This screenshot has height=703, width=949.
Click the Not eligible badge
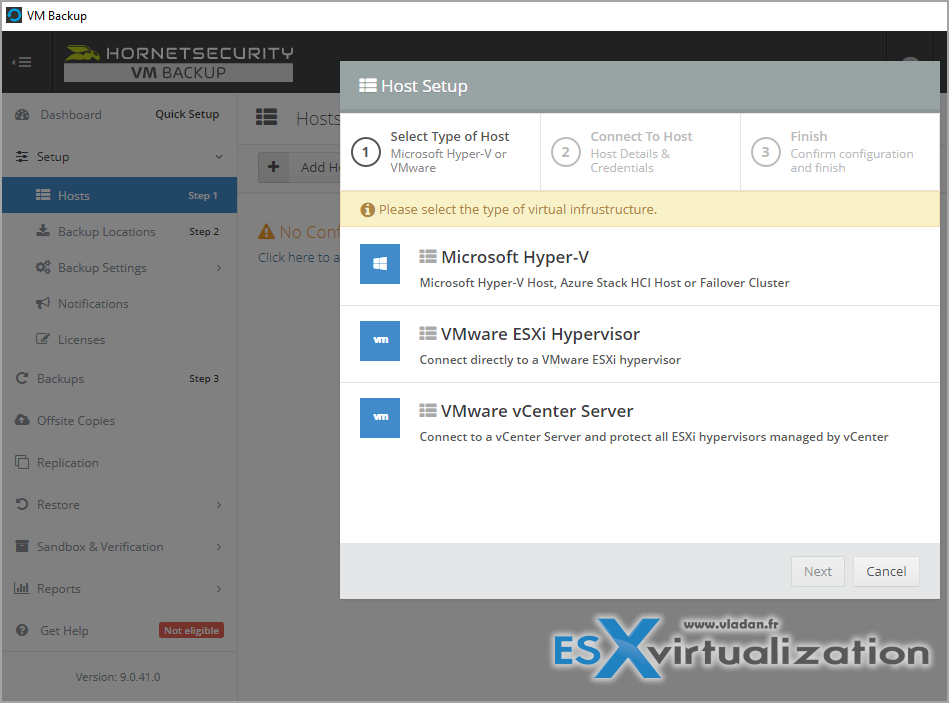[x=192, y=630]
